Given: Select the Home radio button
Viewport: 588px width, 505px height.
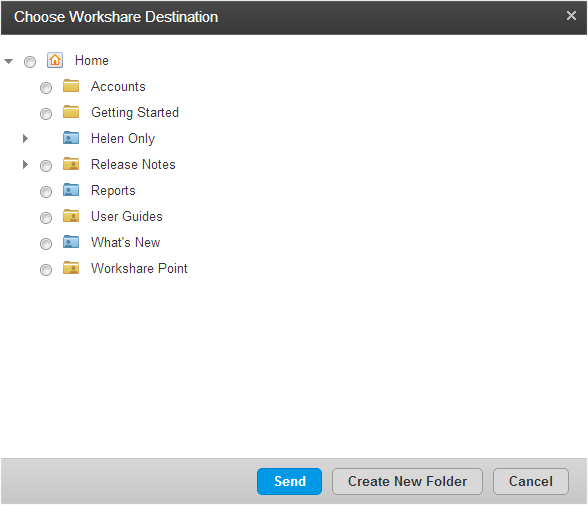Looking at the screenshot, I should [x=30, y=61].
